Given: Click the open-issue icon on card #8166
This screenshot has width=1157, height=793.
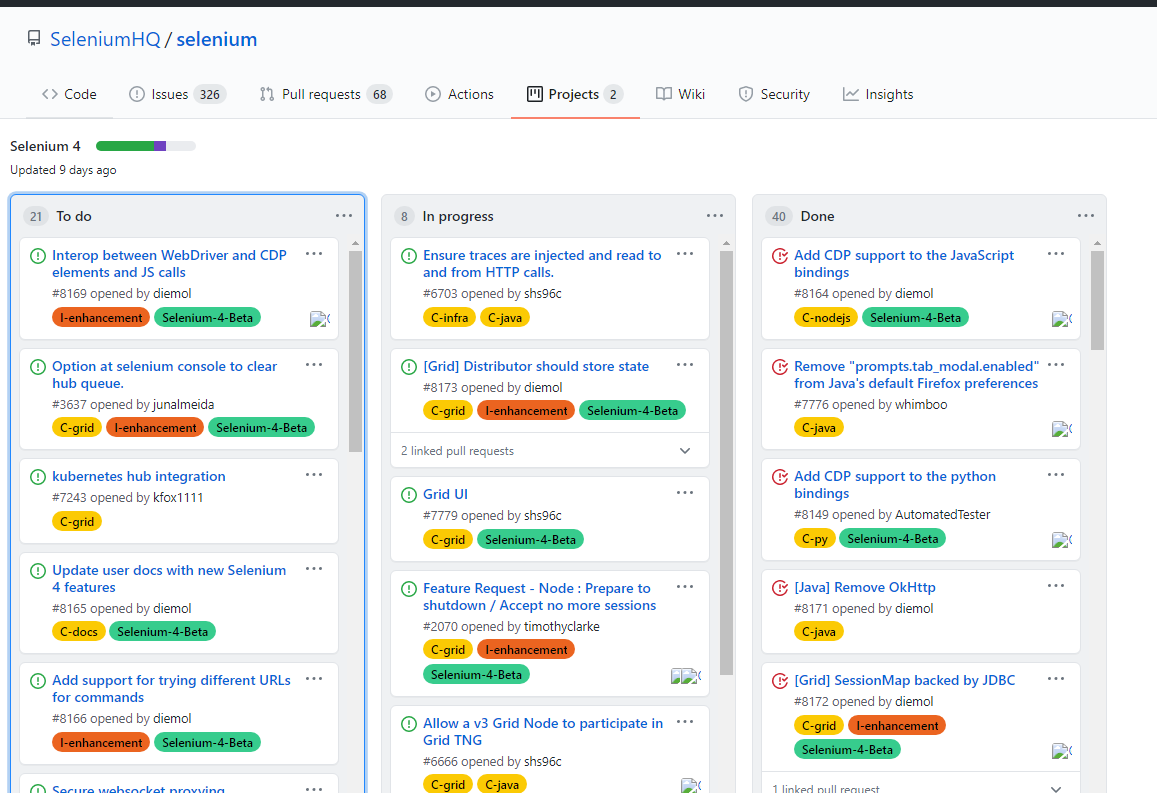Looking at the screenshot, I should pos(38,681).
